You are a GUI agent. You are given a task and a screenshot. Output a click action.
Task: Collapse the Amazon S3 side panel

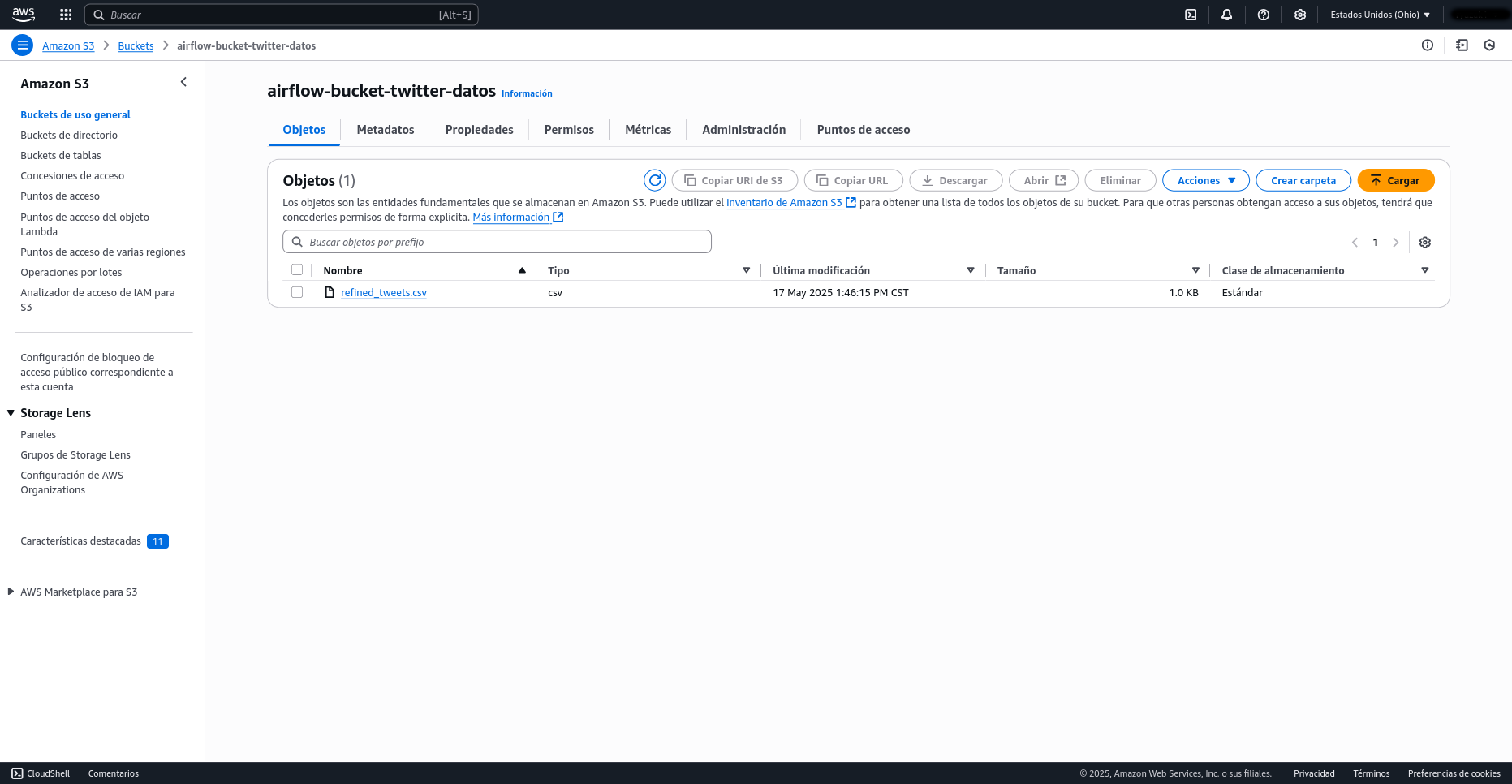coord(183,82)
